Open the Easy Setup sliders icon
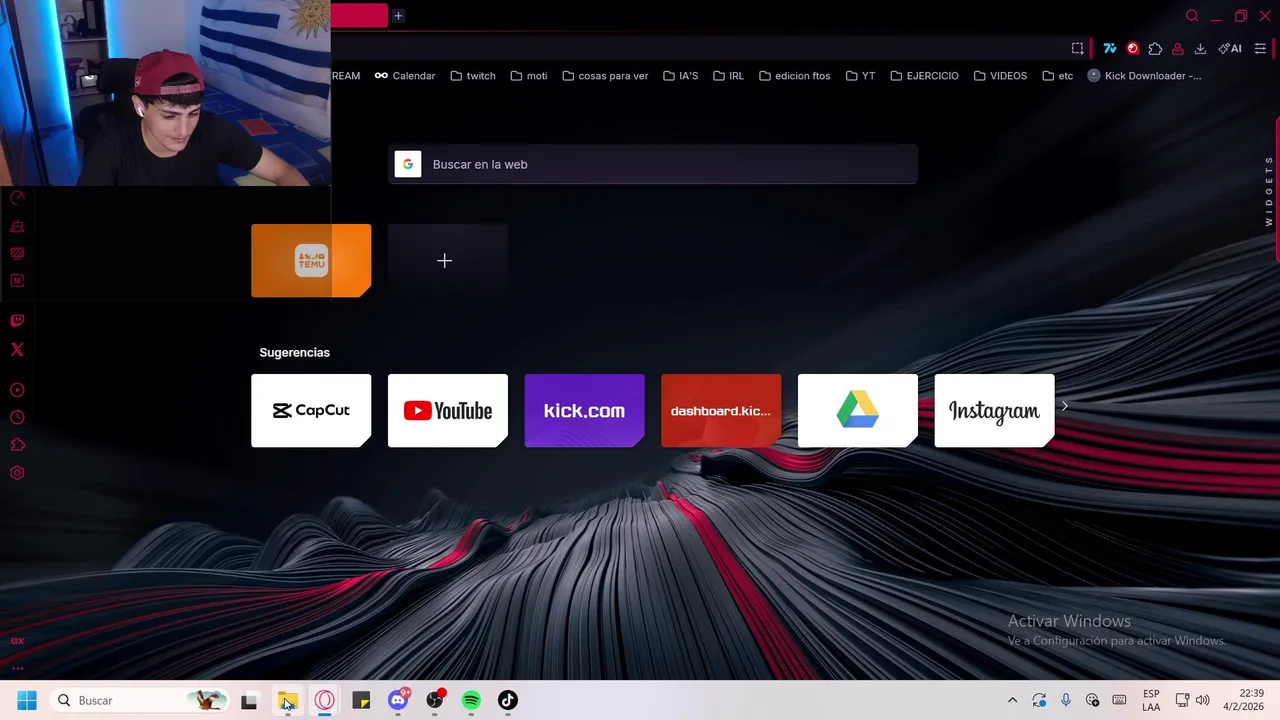The image size is (1280, 720). coord(1260,48)
